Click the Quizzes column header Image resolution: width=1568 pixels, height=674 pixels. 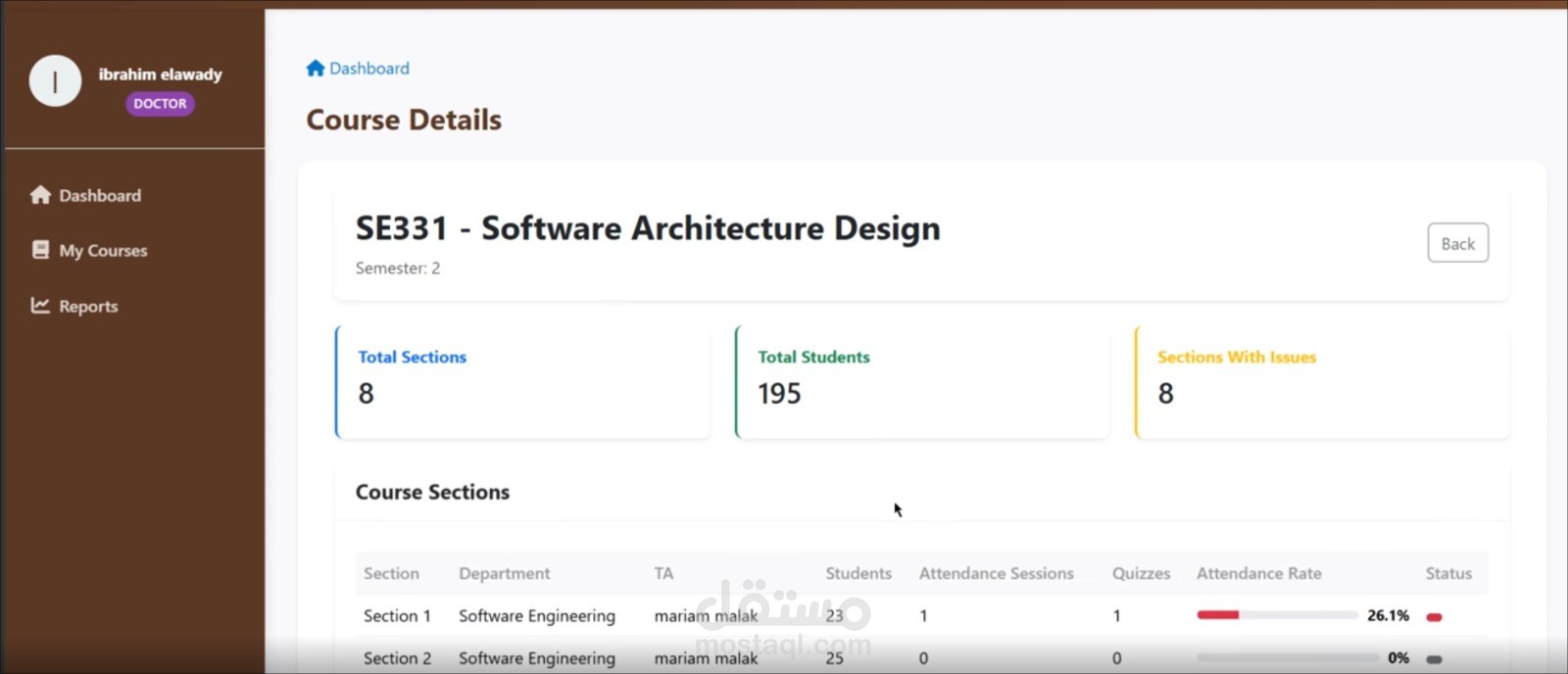(1141, 573)
